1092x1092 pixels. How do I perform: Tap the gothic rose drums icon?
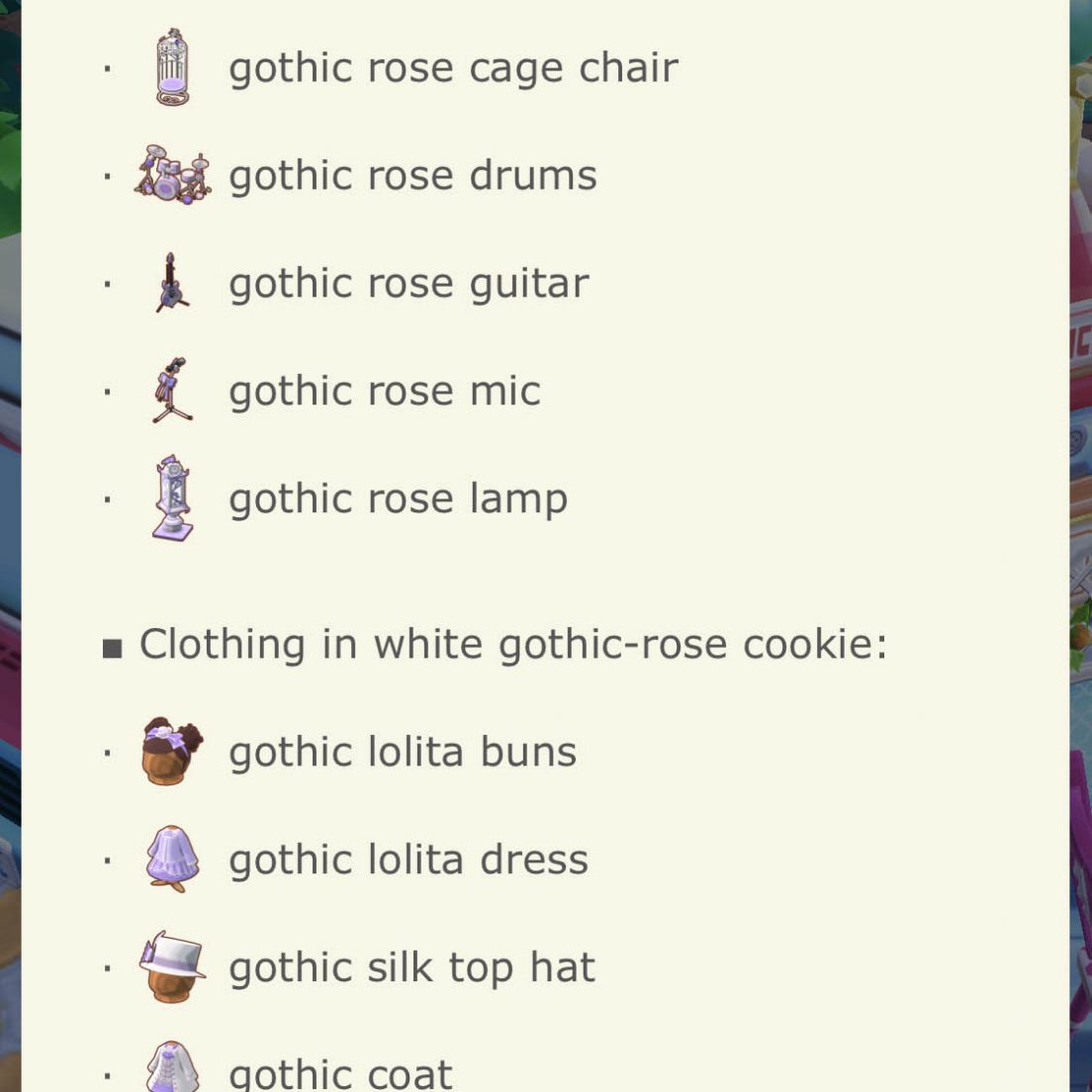[x=172, y=174]
